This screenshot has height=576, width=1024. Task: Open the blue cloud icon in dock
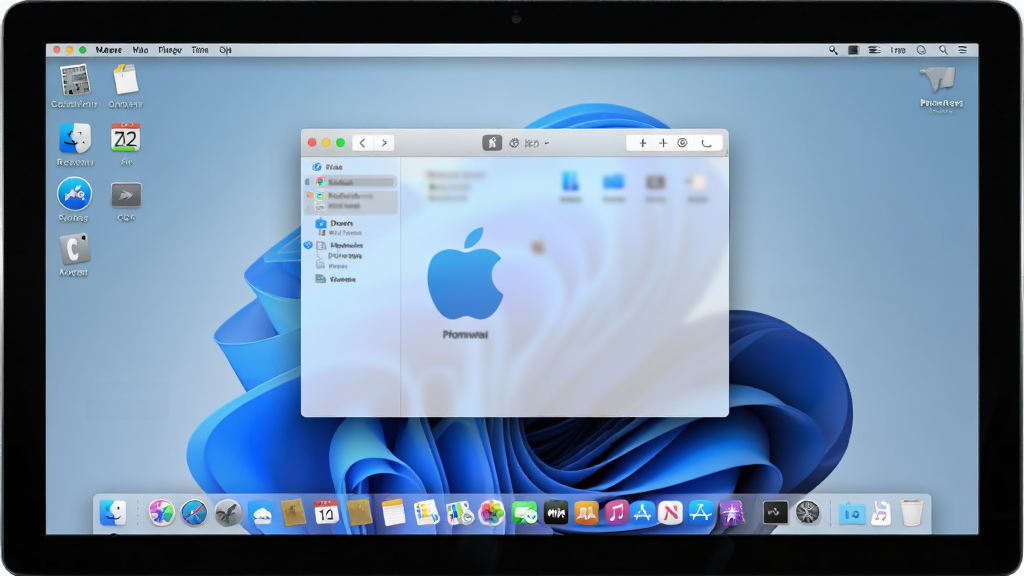(261, 514)
